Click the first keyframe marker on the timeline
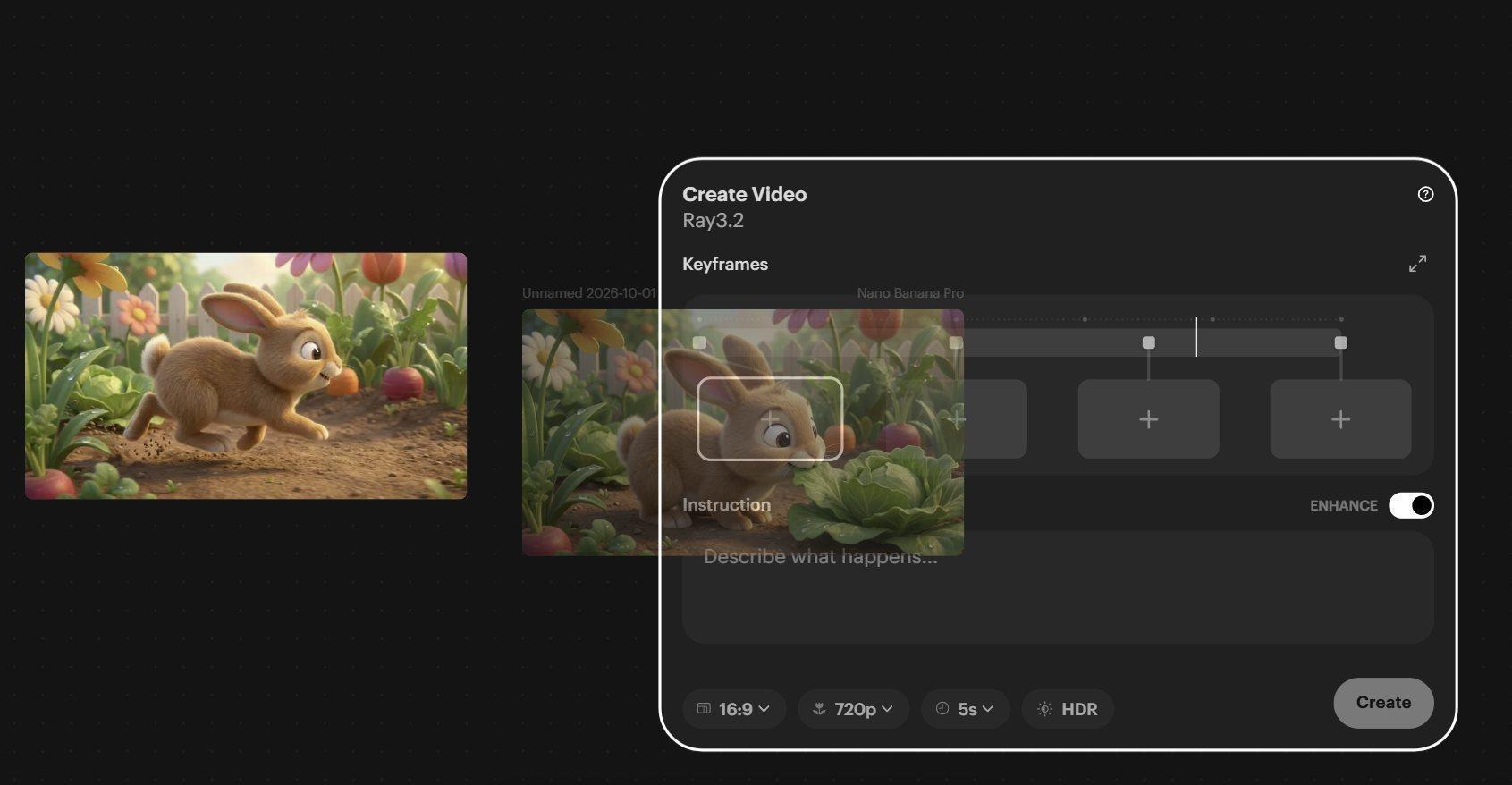 pos(699,343)
